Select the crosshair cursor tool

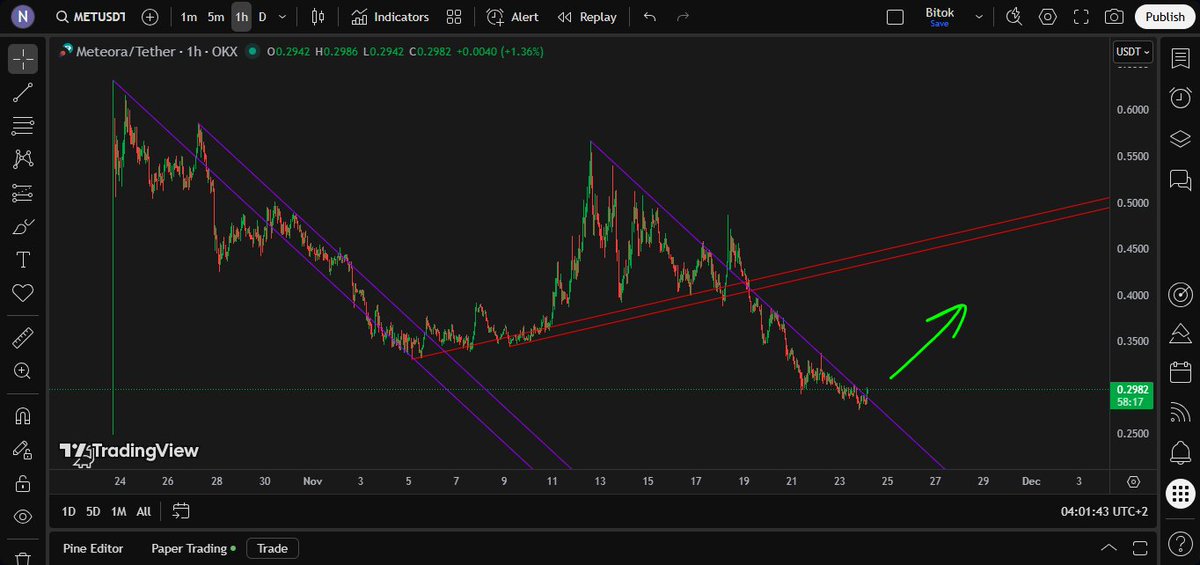(23, 59)
